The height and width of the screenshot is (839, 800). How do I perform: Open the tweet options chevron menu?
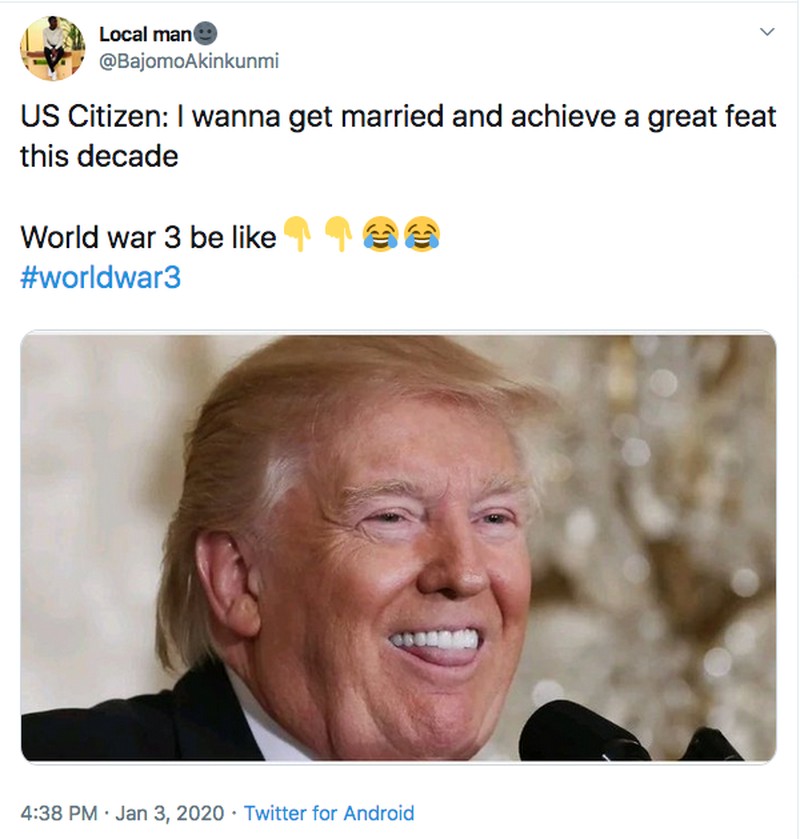767,33
